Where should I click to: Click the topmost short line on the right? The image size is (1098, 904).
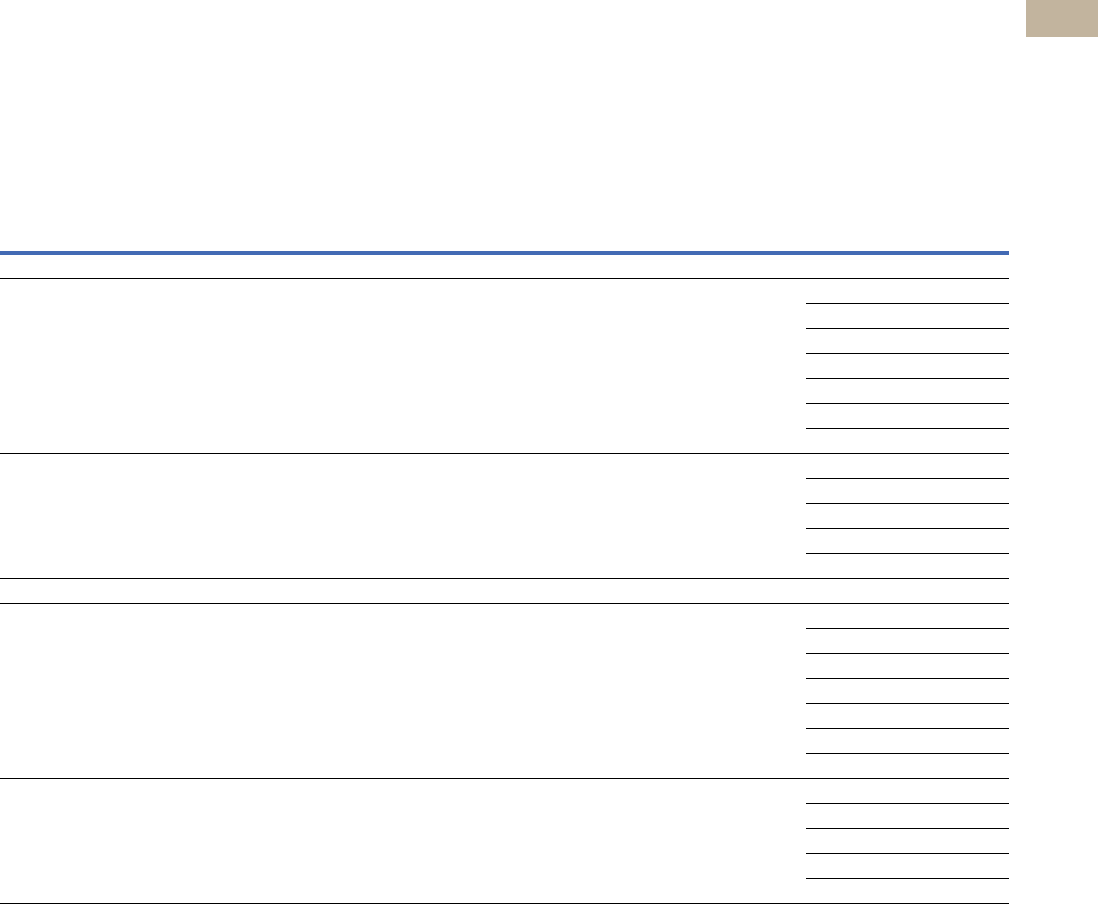coord(908,304)
